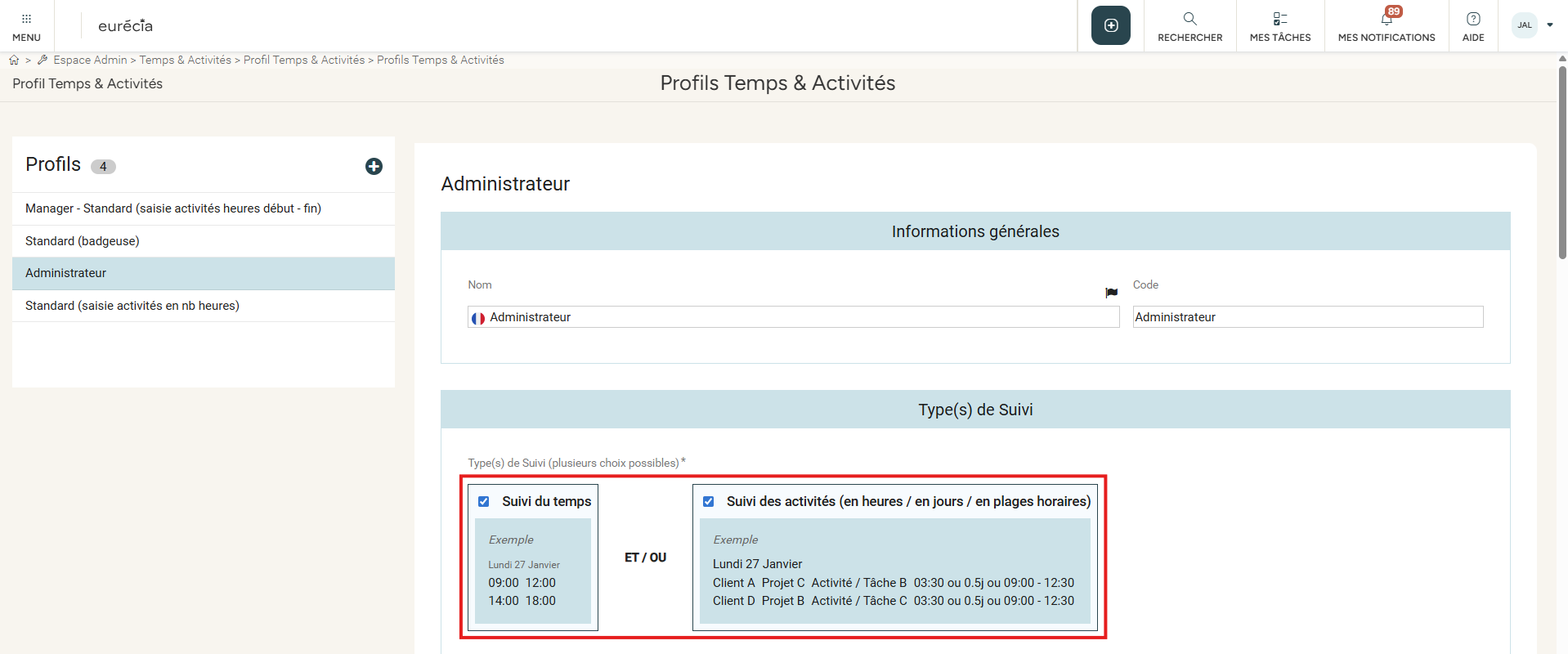This screenshot has height=654, width=1568.
Task: Open the Rechercher search icon
Action: click(x=1189, y=19)
